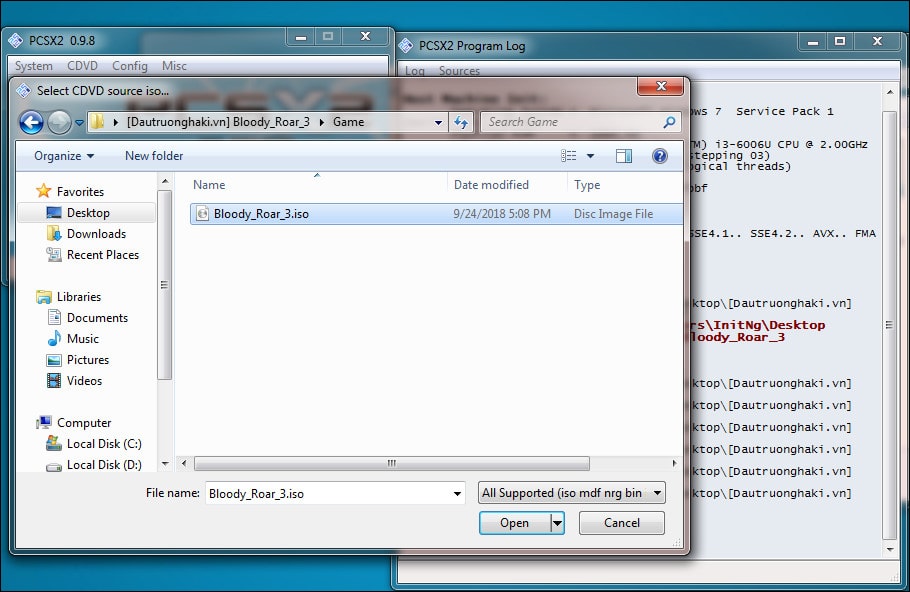This screenshot has height=592, width=910.
Task: Click the Open button split arrow
Action: [557, 523]
